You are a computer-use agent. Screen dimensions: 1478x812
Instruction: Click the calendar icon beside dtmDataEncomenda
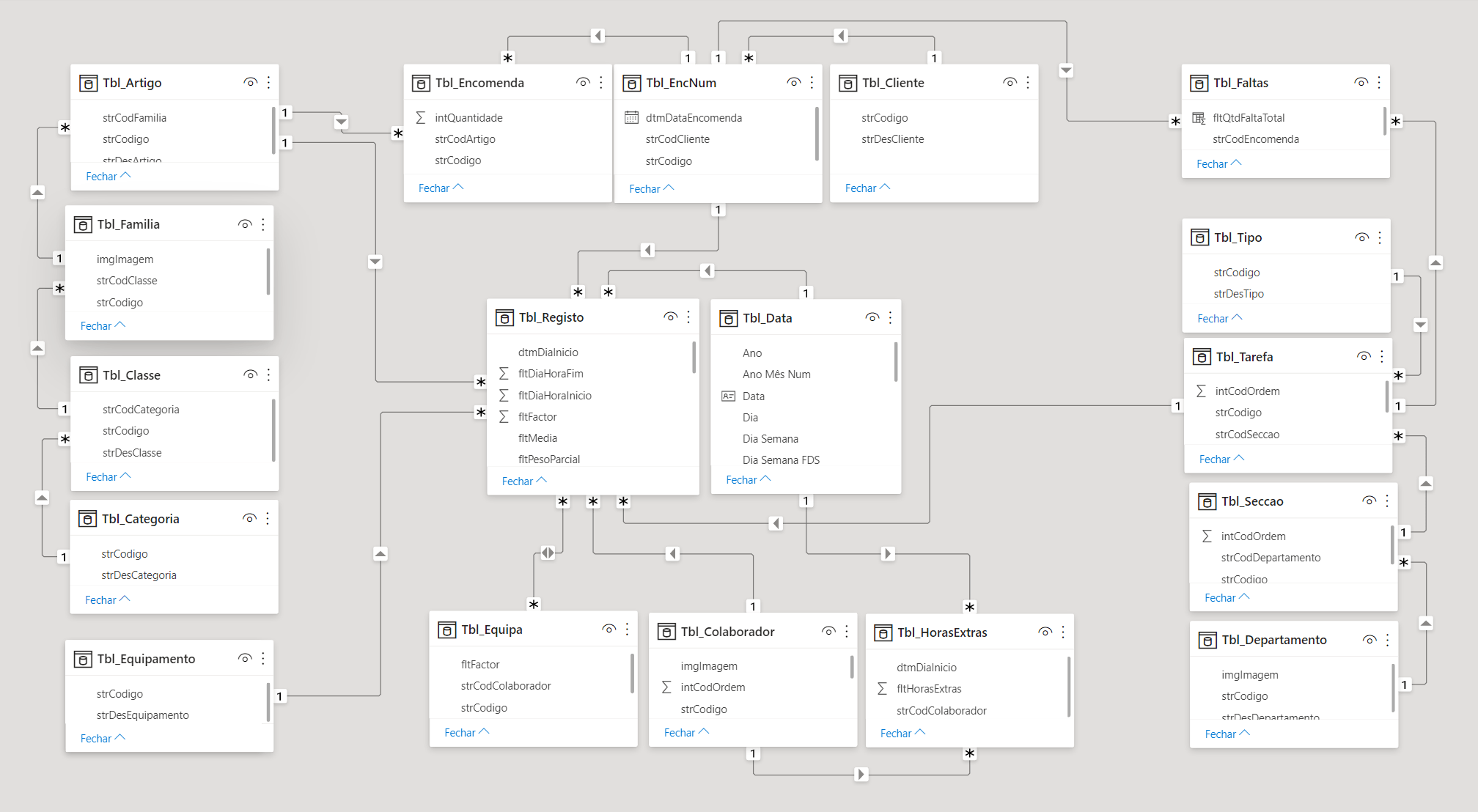(630, 117)
